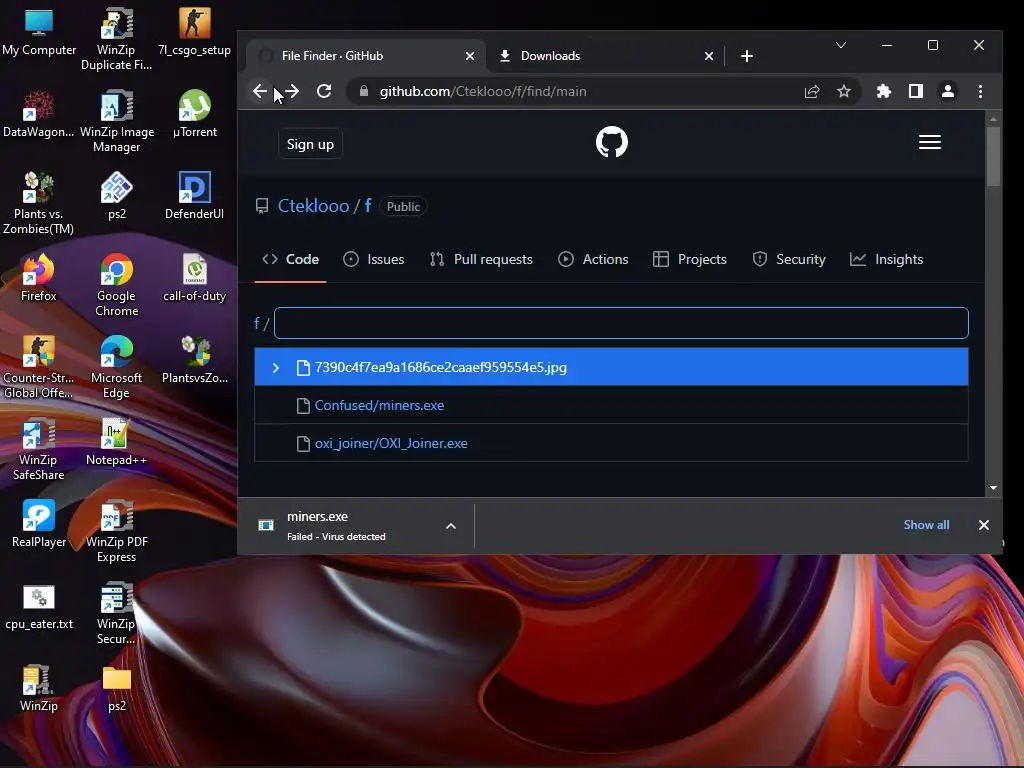The image size is (1024, 768).
Task: Click the chevron on the highlighted jpg row
Action: pyautogui.click(x=276, y=368)
